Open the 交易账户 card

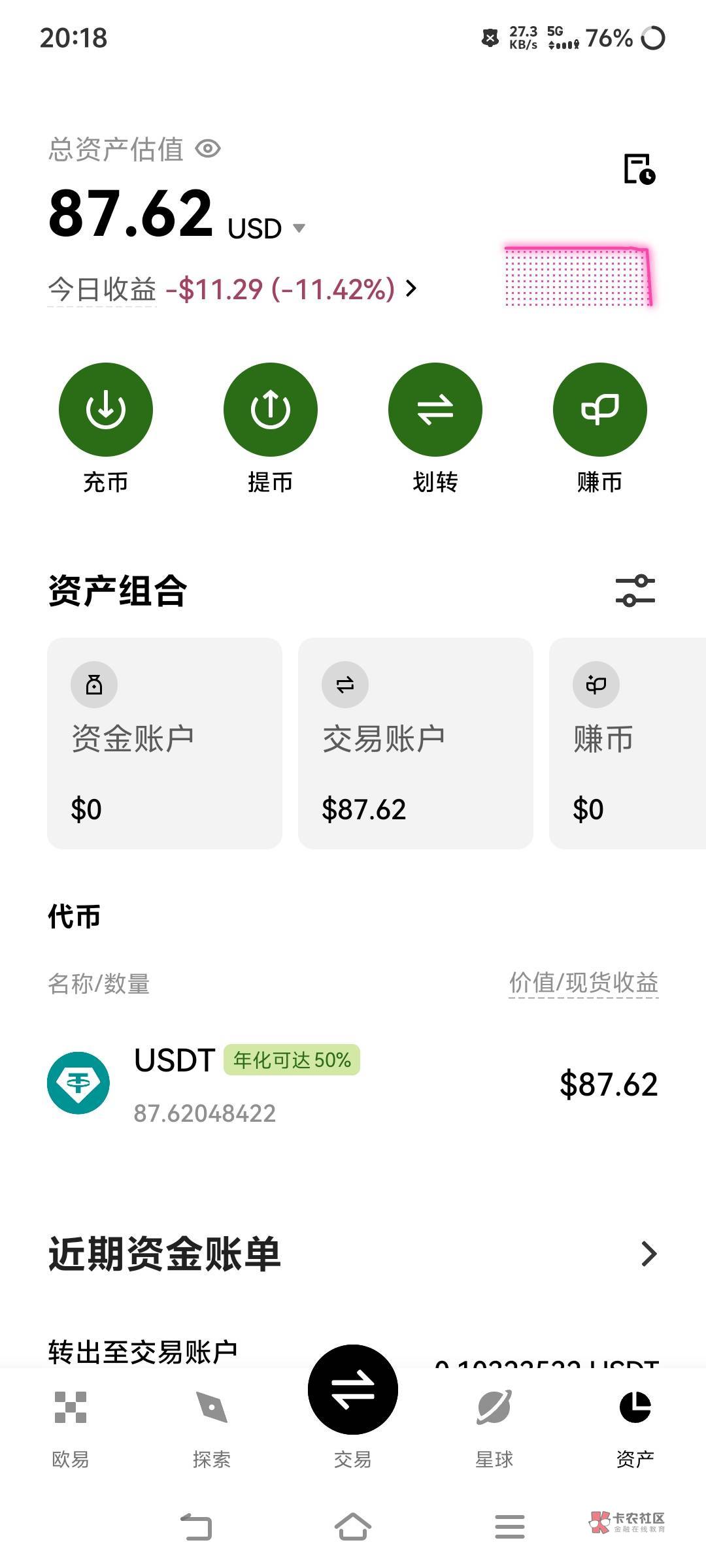(416, 743)
